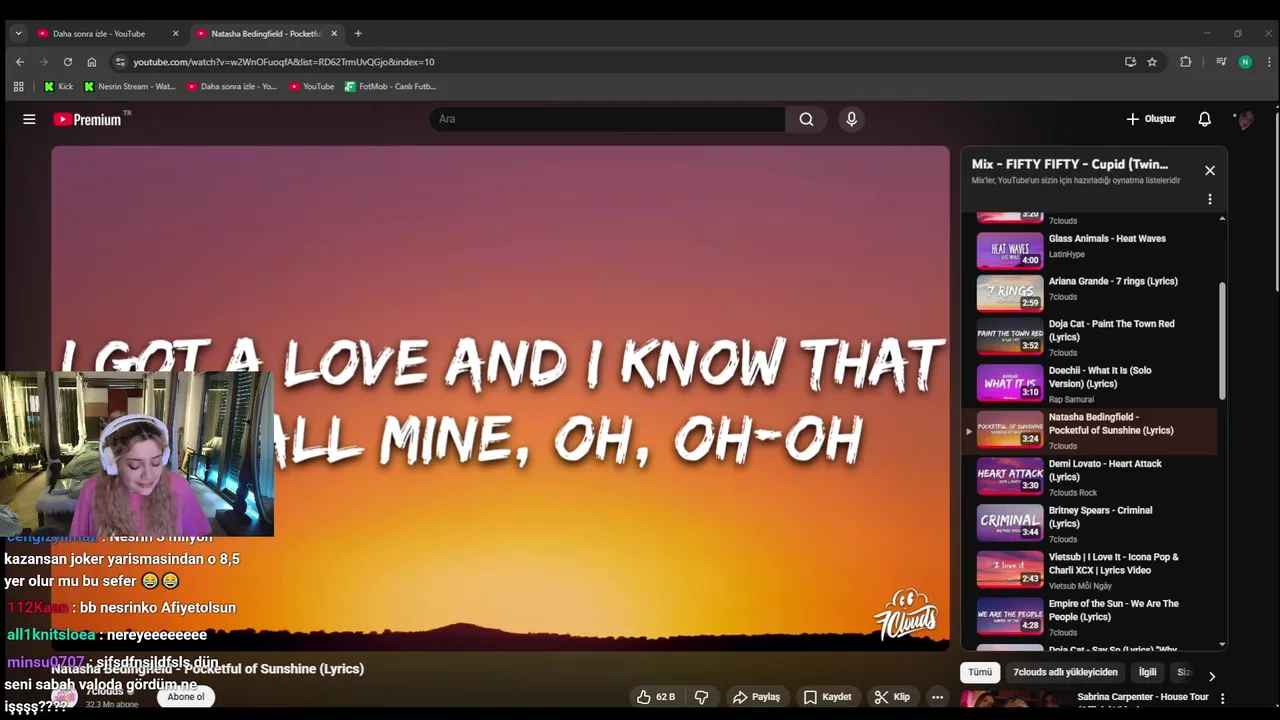
Task: Open FotMob bookmark
Action: click(x=391, y=86)
